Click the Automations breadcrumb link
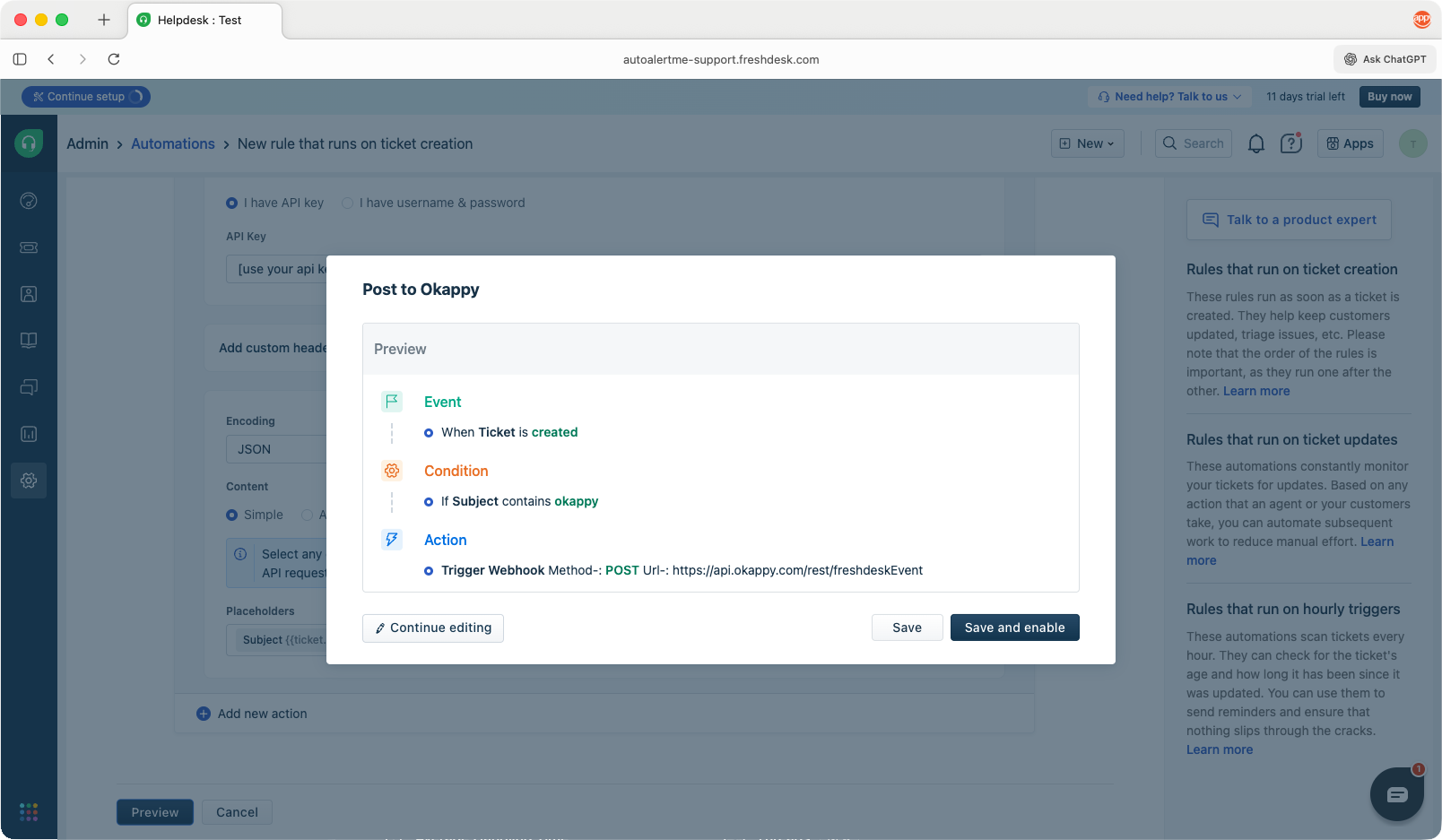Viewport: 1442px width, 840px height. tap(173, 143)
